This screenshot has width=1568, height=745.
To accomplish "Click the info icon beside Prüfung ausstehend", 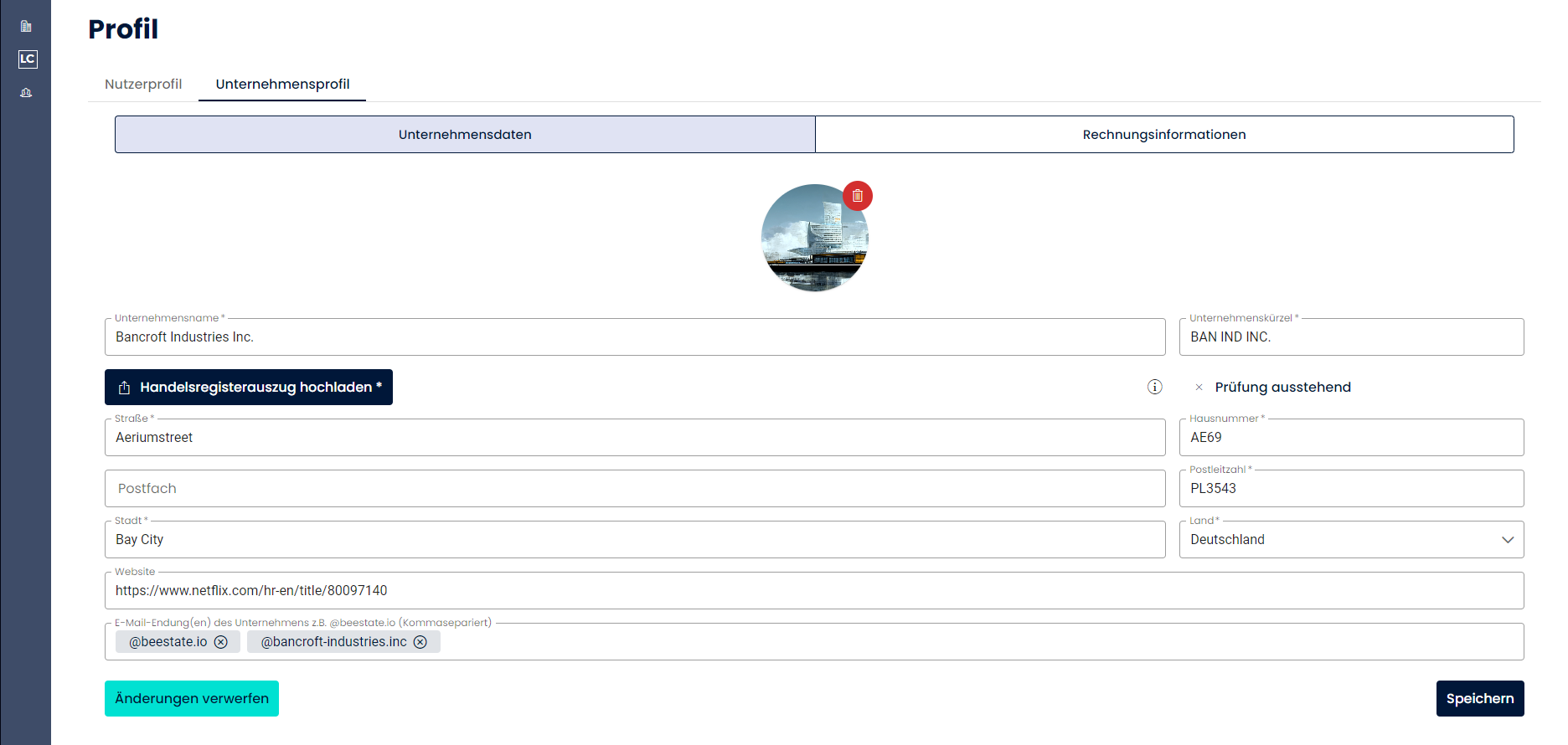I will [1154, 387].
